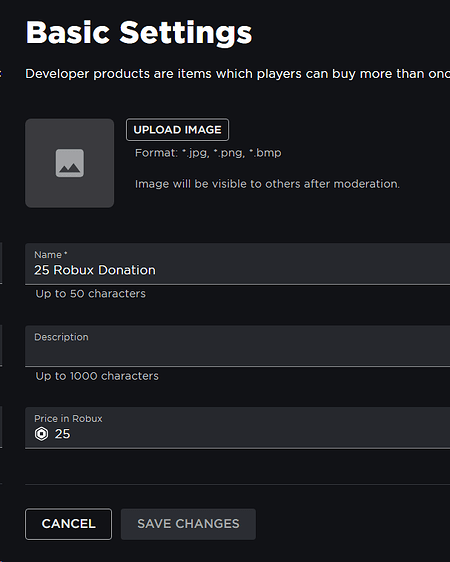
Task: Click the Description field label
Action: click(61, 337)
